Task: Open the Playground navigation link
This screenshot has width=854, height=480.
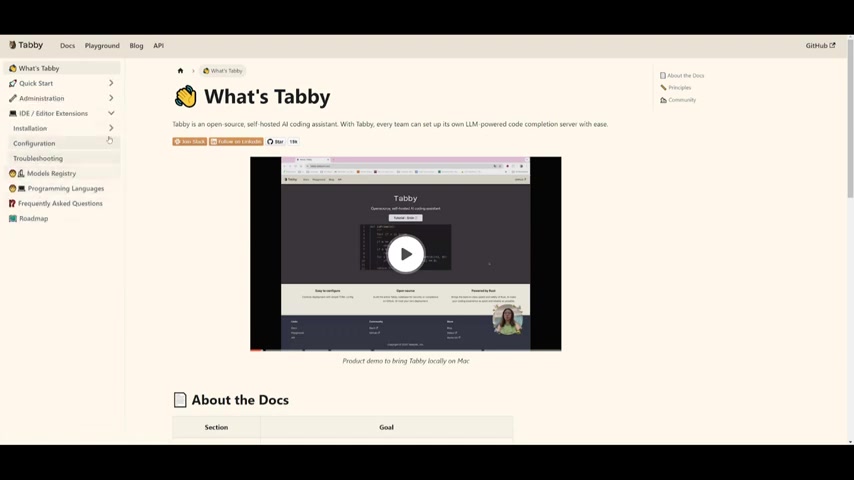Action: tap(102, 46)
